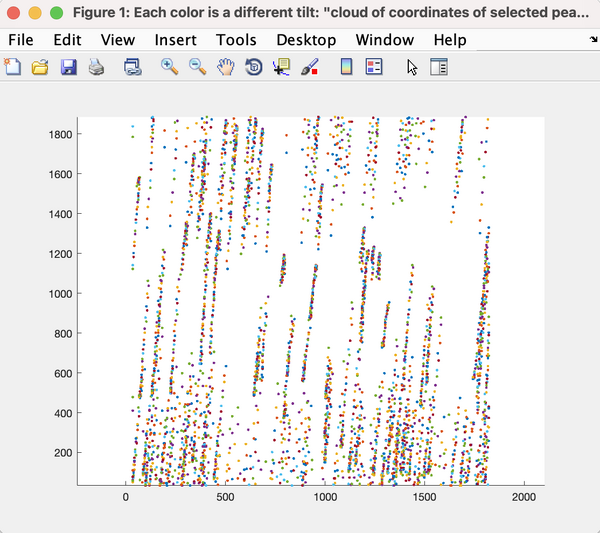
Task: Open the Tools menu
Action: [x=236, y=40]
